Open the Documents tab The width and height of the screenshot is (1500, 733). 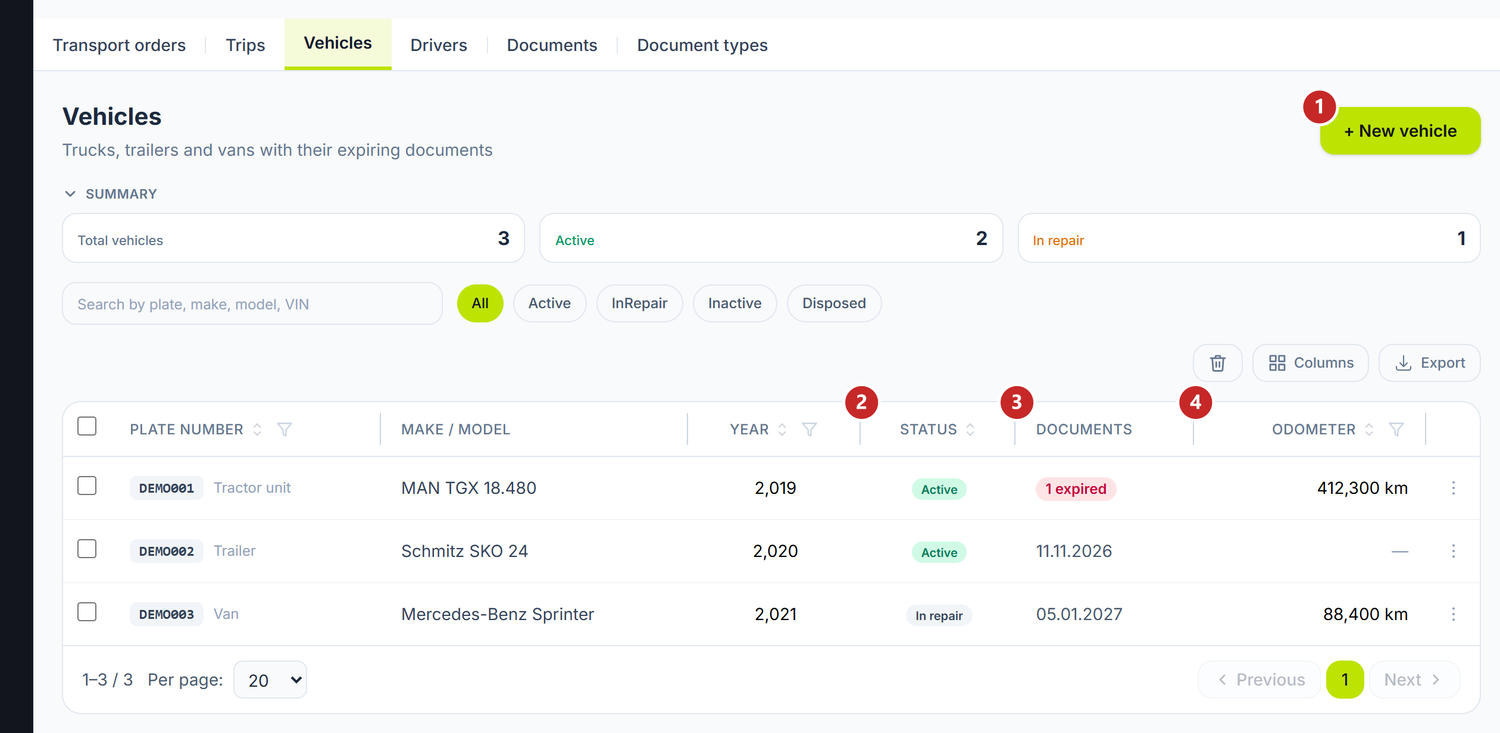coord(552,45)
